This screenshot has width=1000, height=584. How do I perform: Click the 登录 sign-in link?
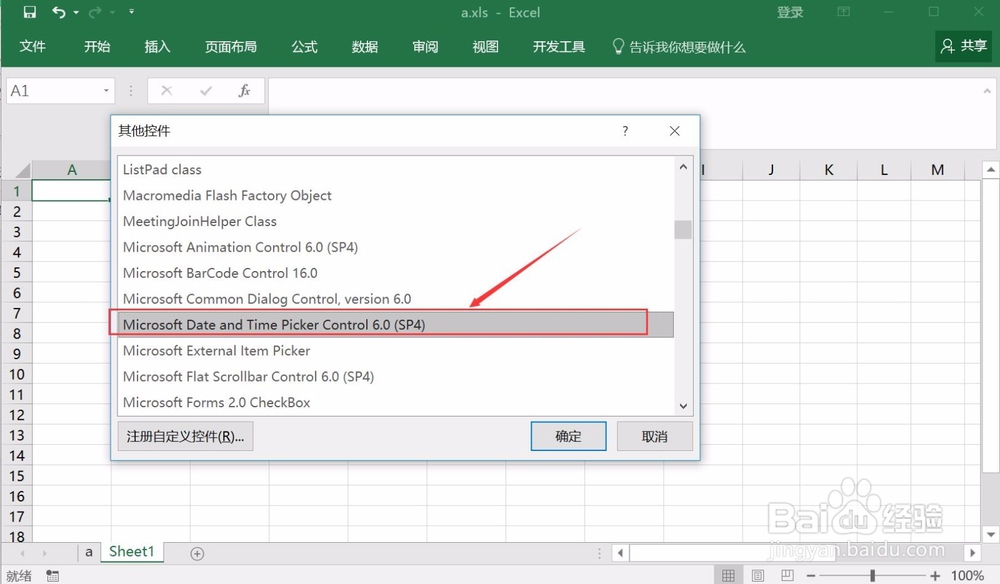790,12
